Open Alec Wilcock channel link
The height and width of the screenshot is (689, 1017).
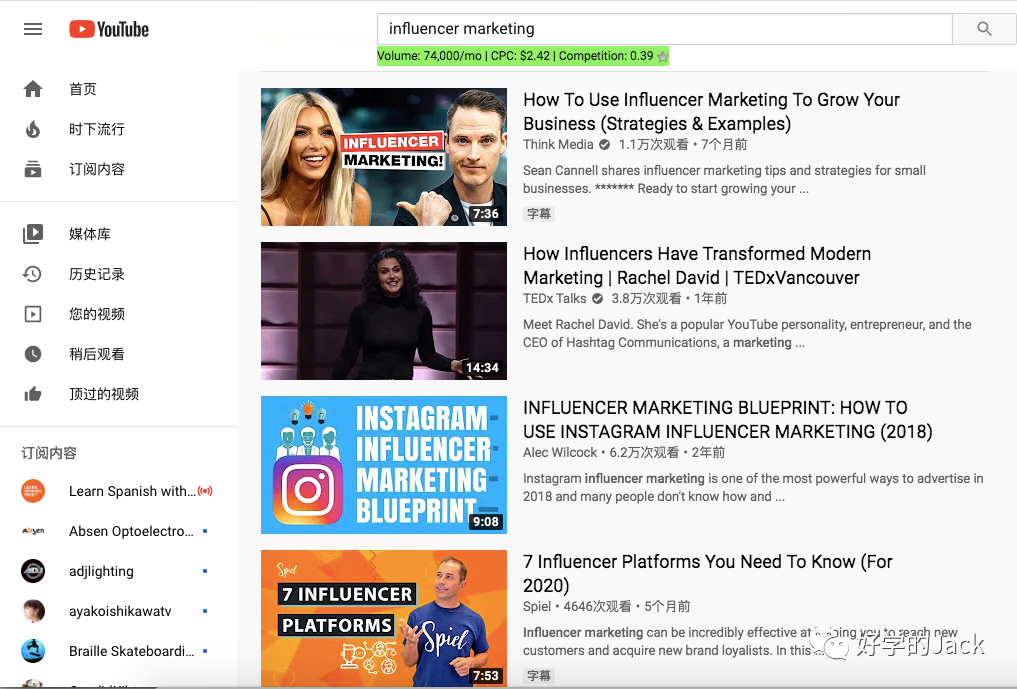coord(560,452)
